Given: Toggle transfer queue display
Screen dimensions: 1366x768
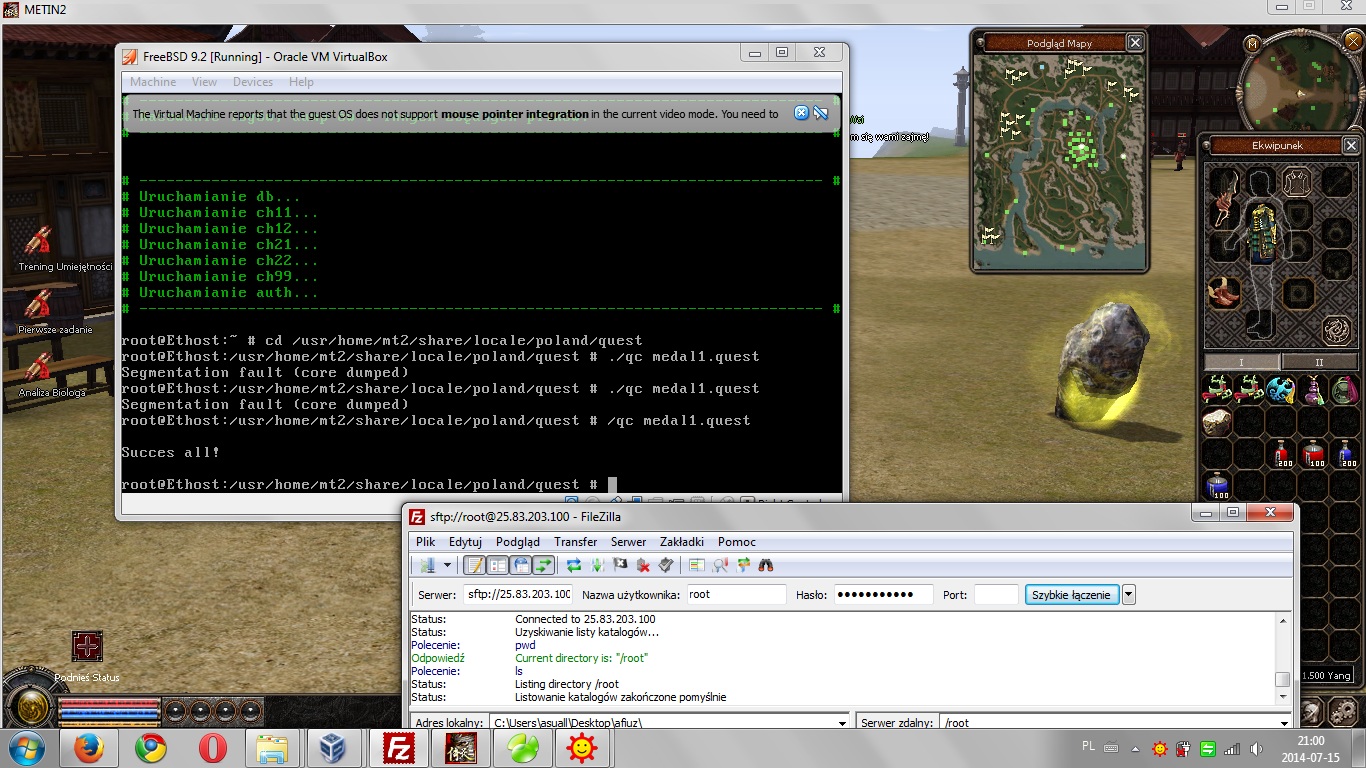Looking at the screenshot, I should (x=543, y=565).
